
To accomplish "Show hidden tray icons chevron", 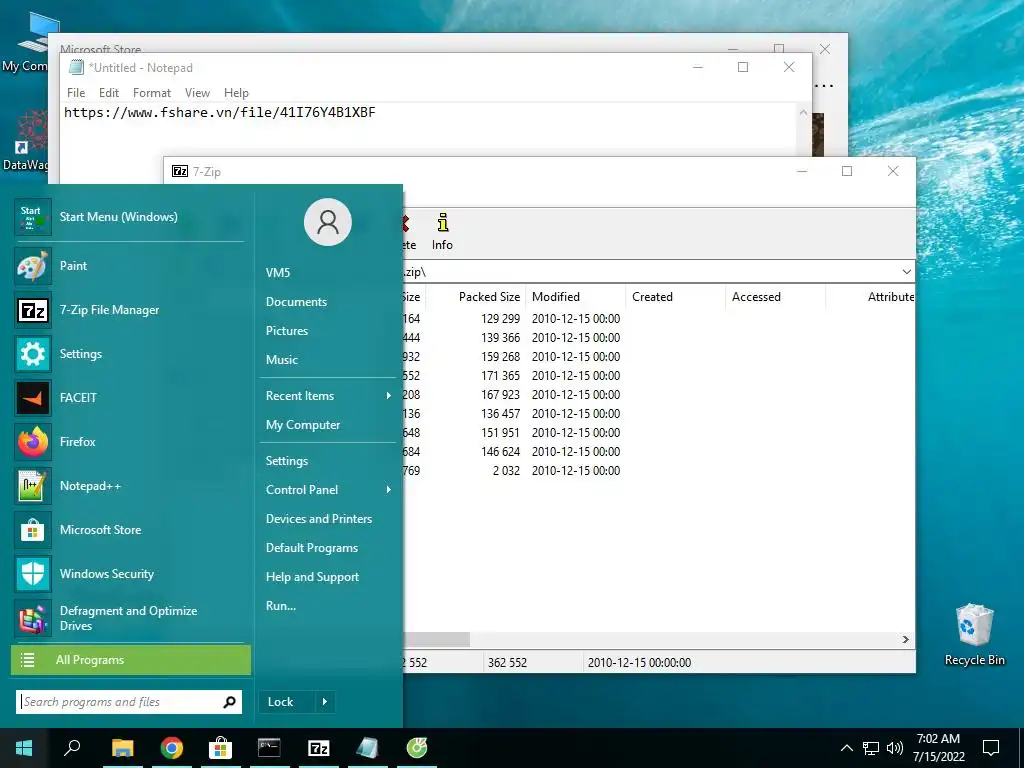I will (x=846, y=748).
